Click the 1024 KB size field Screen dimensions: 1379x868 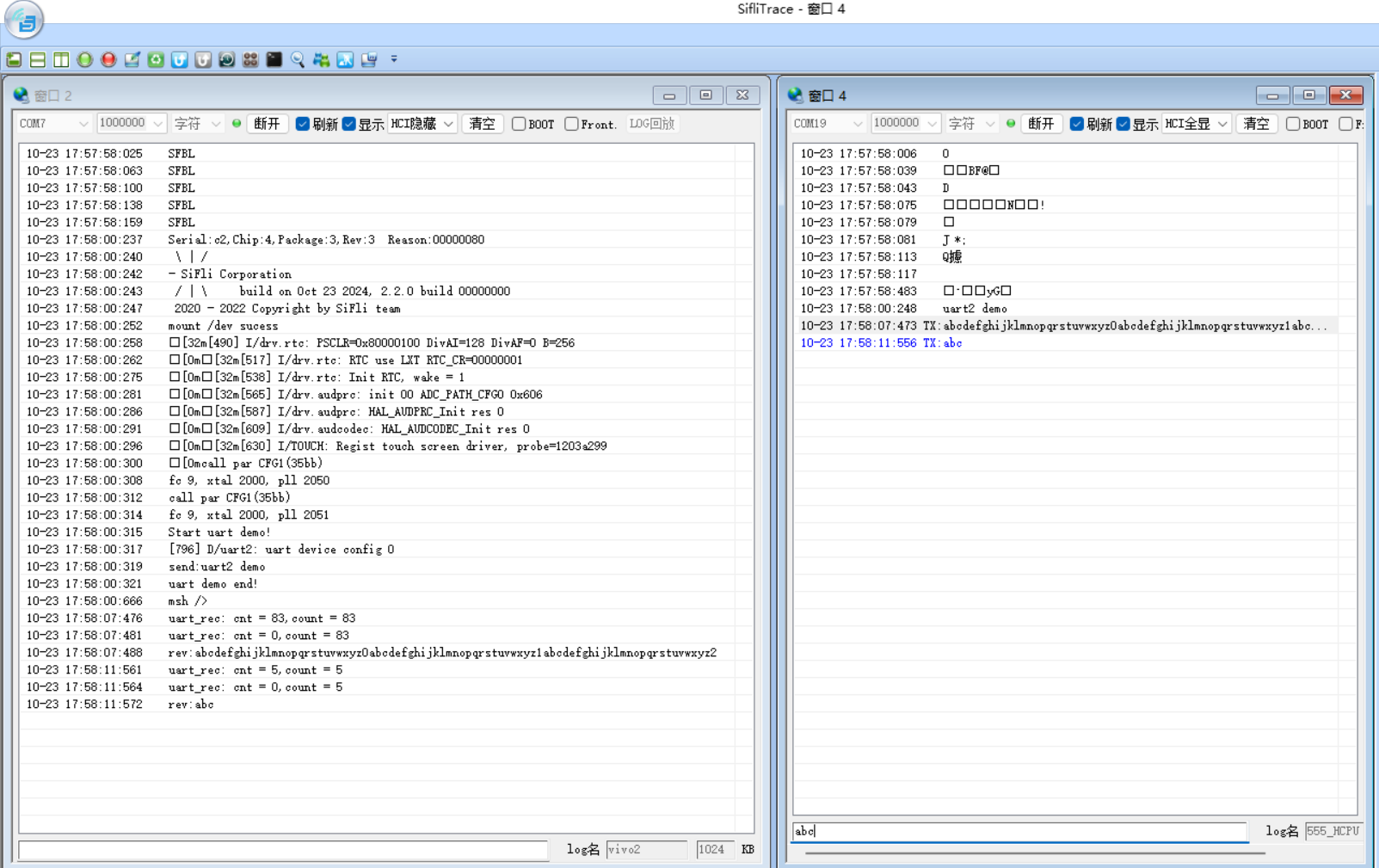[714, 850]
